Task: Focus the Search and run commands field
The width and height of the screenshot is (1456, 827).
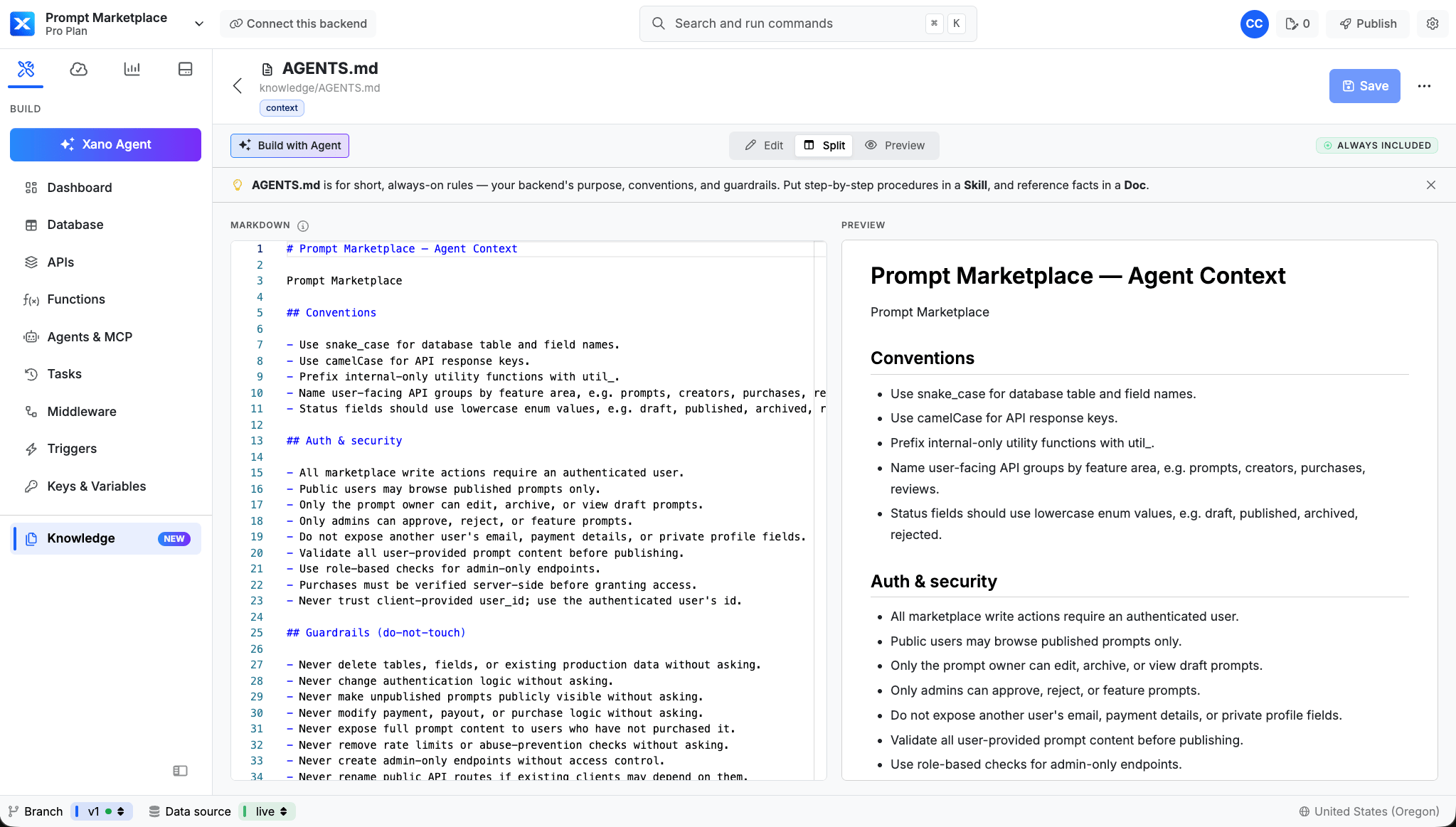Action: (x=808, y=23)
